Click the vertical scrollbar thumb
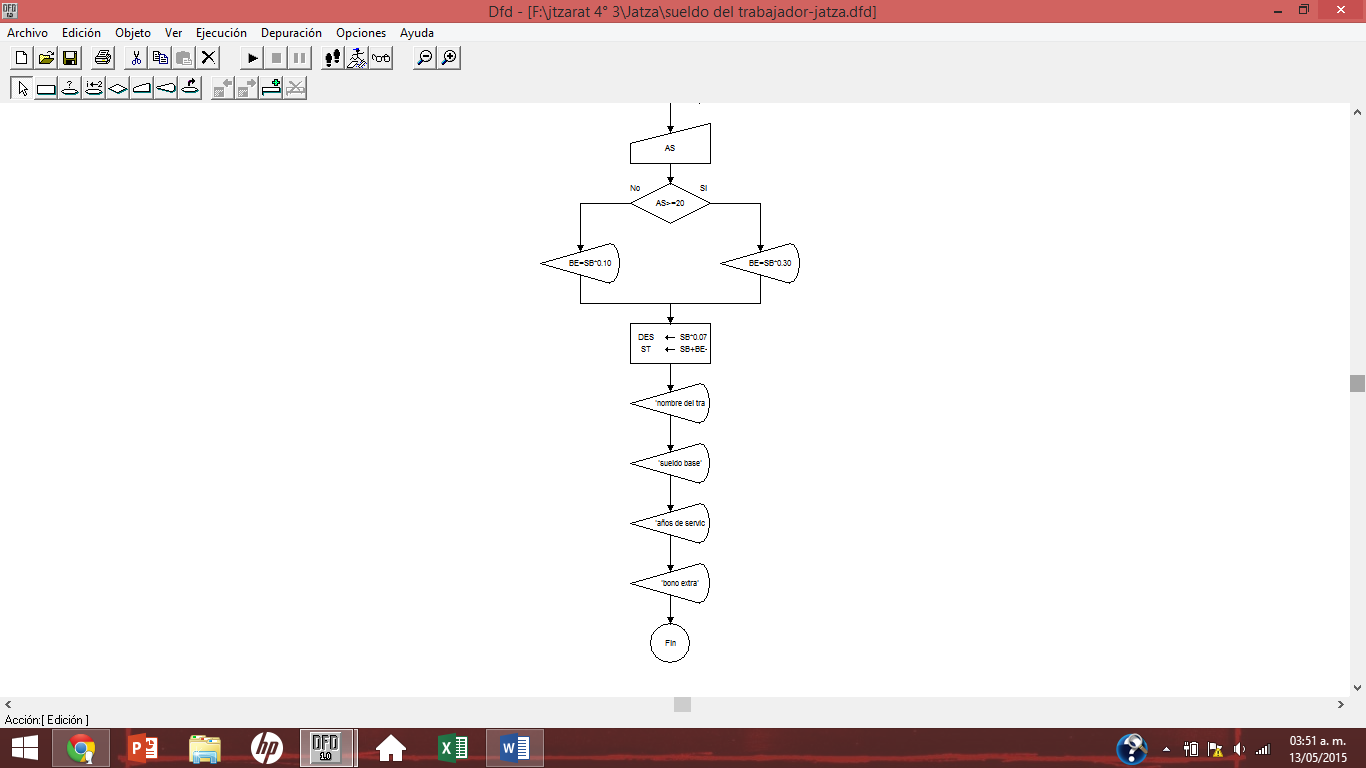 (1357, 384)
